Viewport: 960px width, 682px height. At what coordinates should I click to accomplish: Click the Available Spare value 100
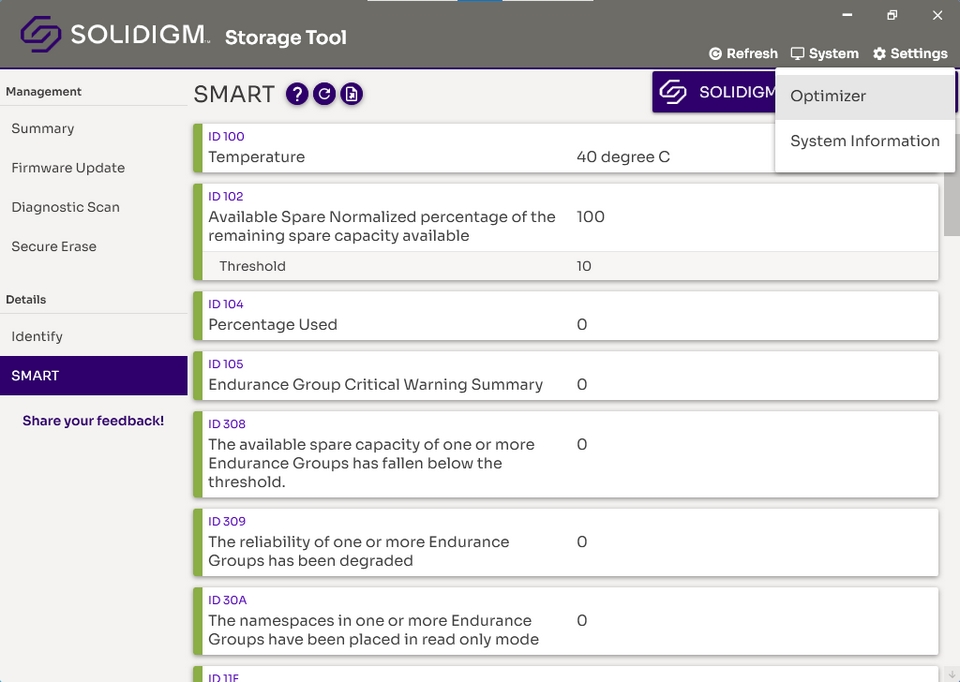tap(590, 217)
